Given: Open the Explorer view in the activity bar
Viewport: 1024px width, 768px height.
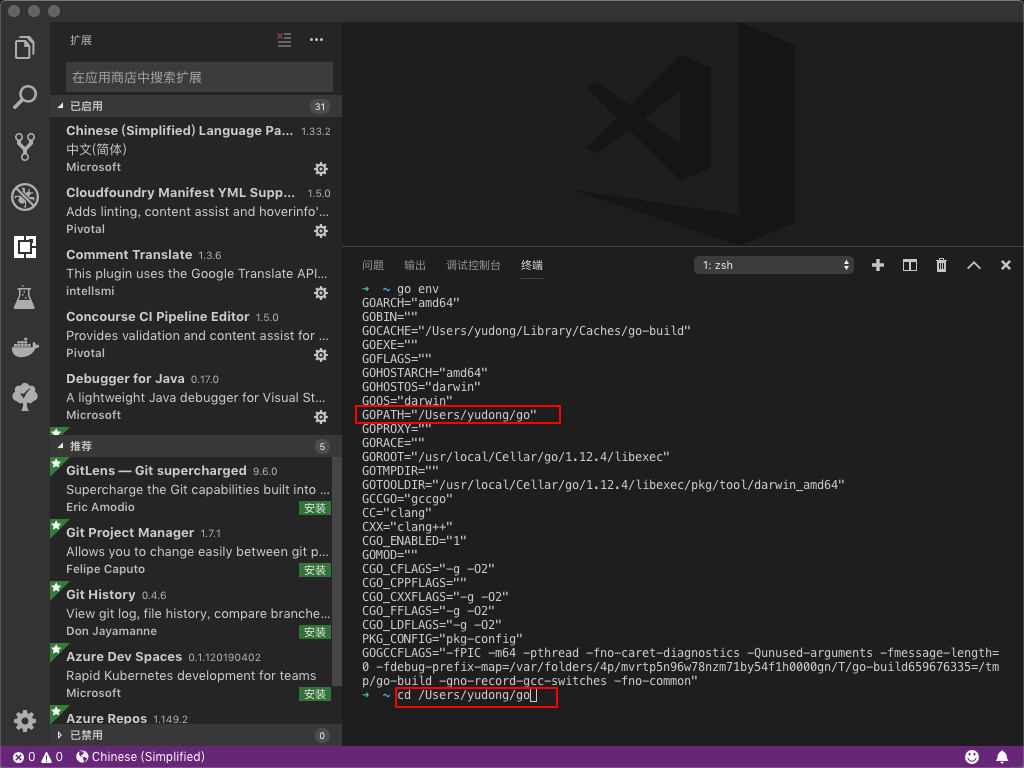Looking at the screenshot, I should [25, 46].
